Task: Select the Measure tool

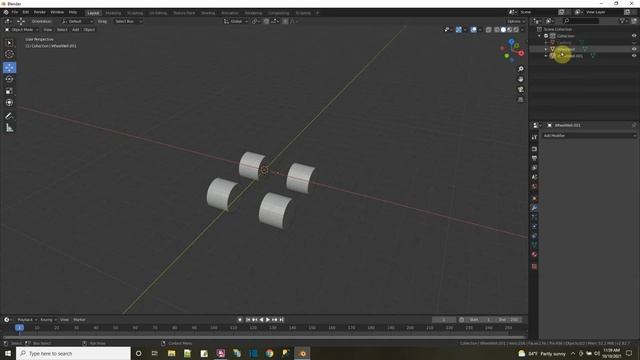Action: [9, 128]
